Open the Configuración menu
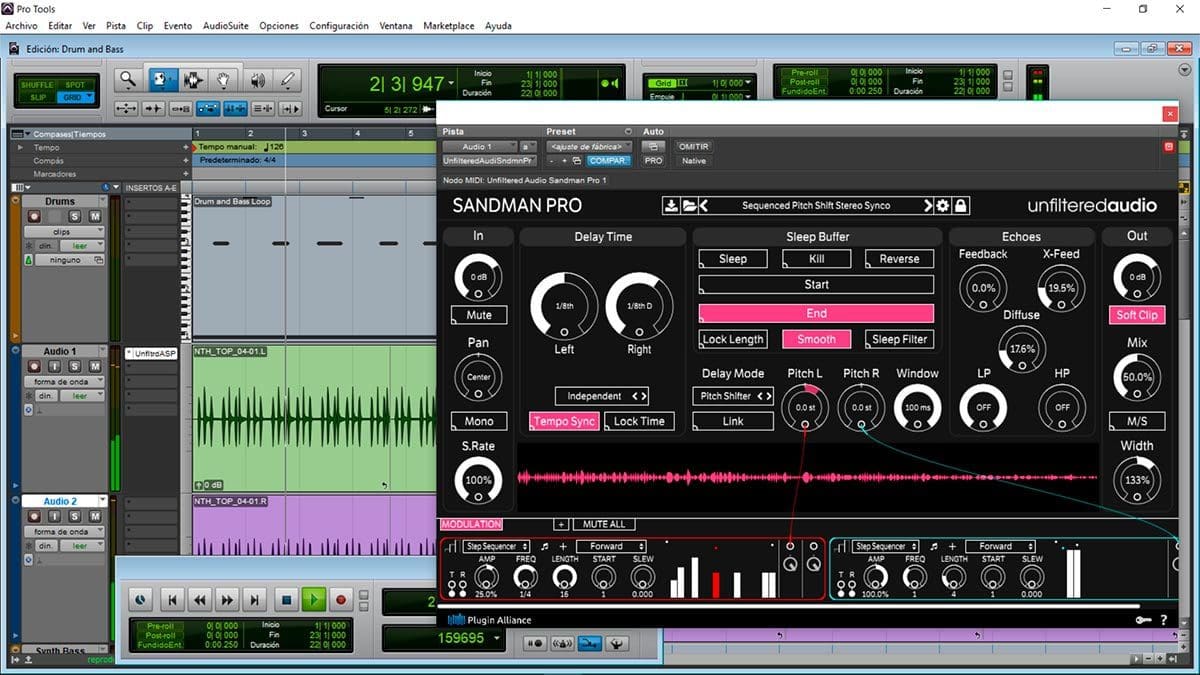The width and height of the screenshot is (1200, 675). pyautogui.click(x=339, y=26)
